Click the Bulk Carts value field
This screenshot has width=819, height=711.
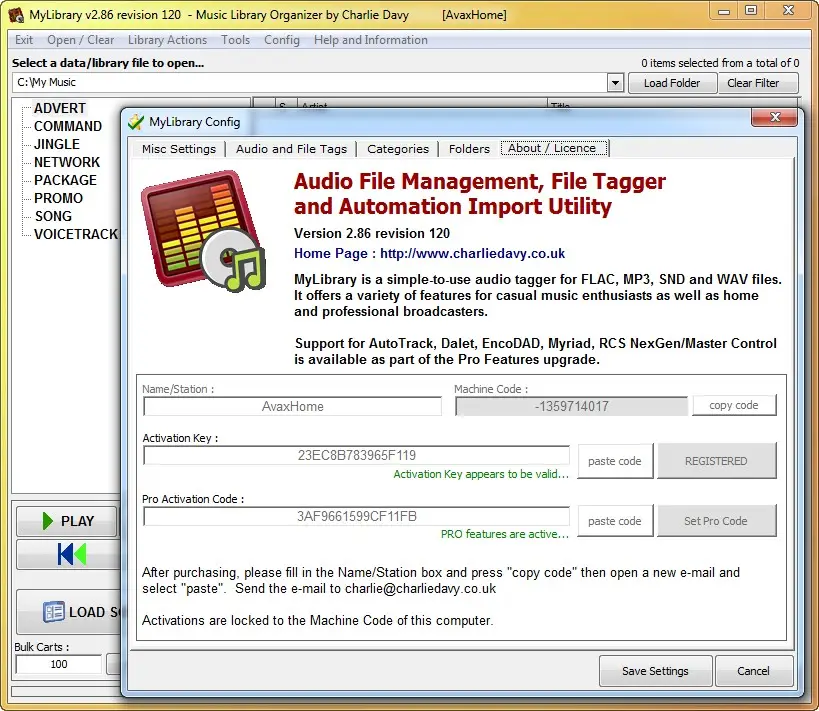[x=58, y=664]
